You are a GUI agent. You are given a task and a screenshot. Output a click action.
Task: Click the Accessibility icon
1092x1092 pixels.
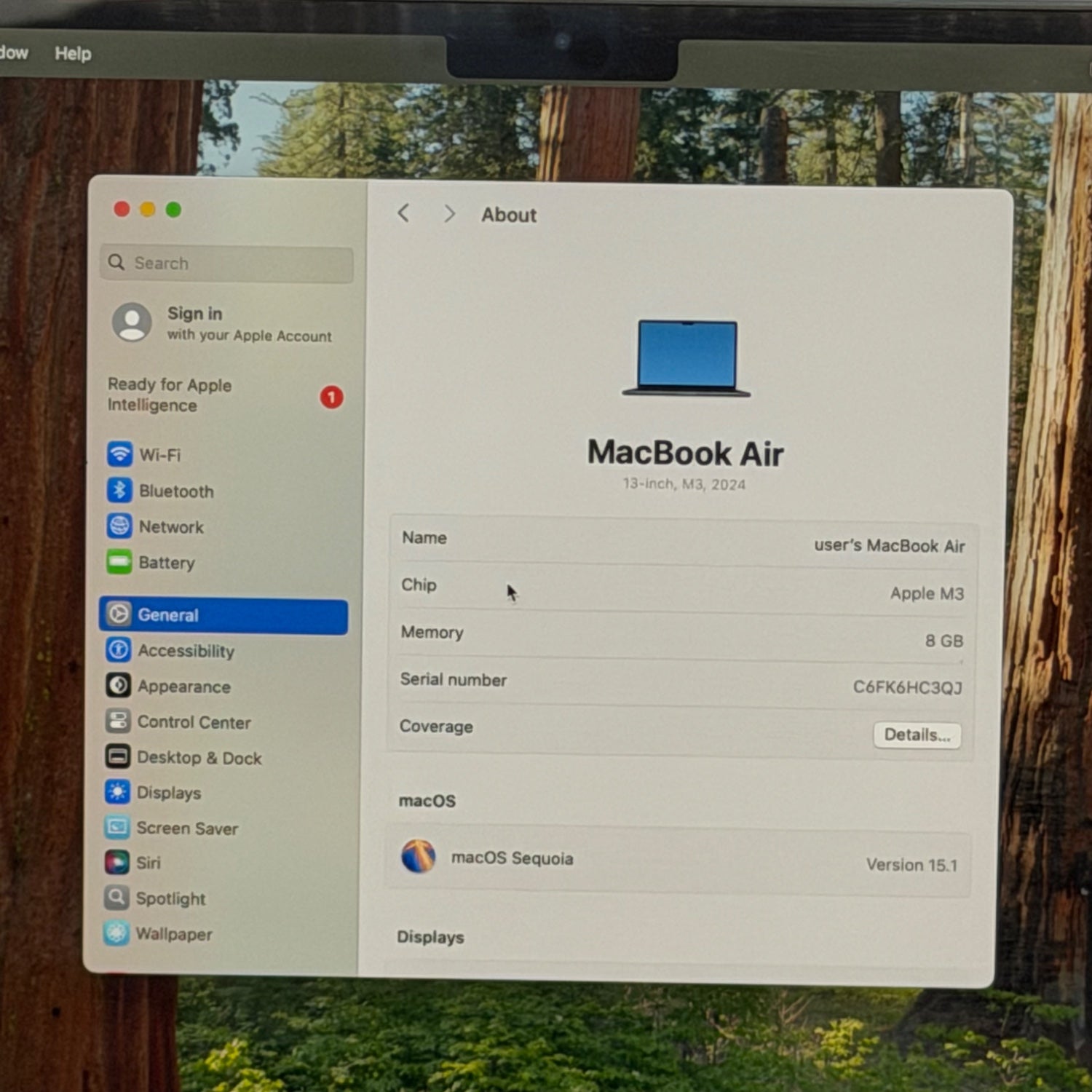click(x=119, y=649)
